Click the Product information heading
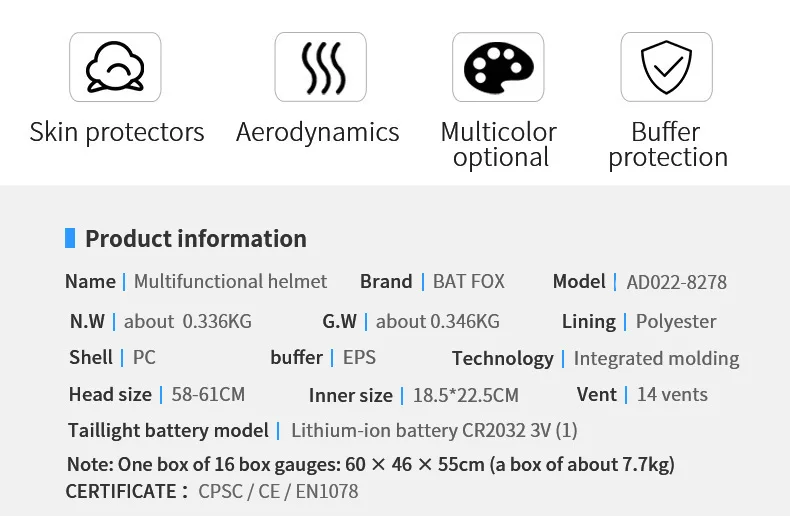The image size is (790, 525). tap(196, 239)
